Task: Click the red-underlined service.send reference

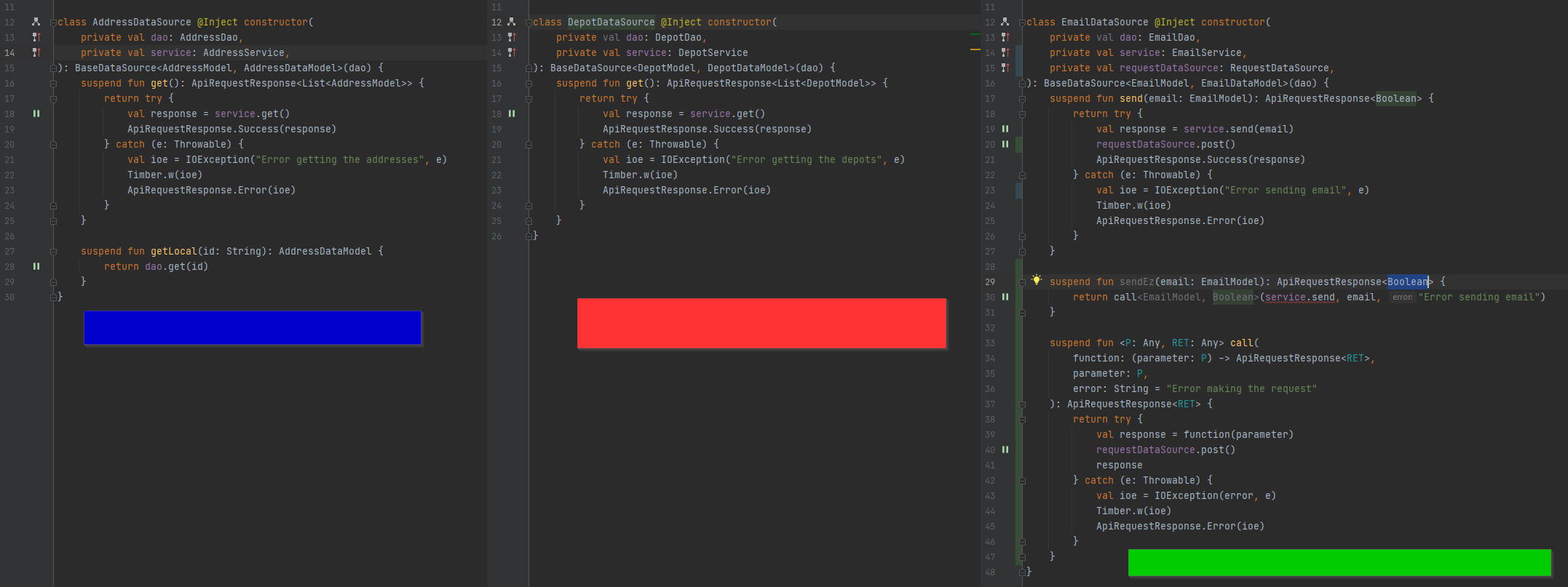Action: (x=1300, y=297)
